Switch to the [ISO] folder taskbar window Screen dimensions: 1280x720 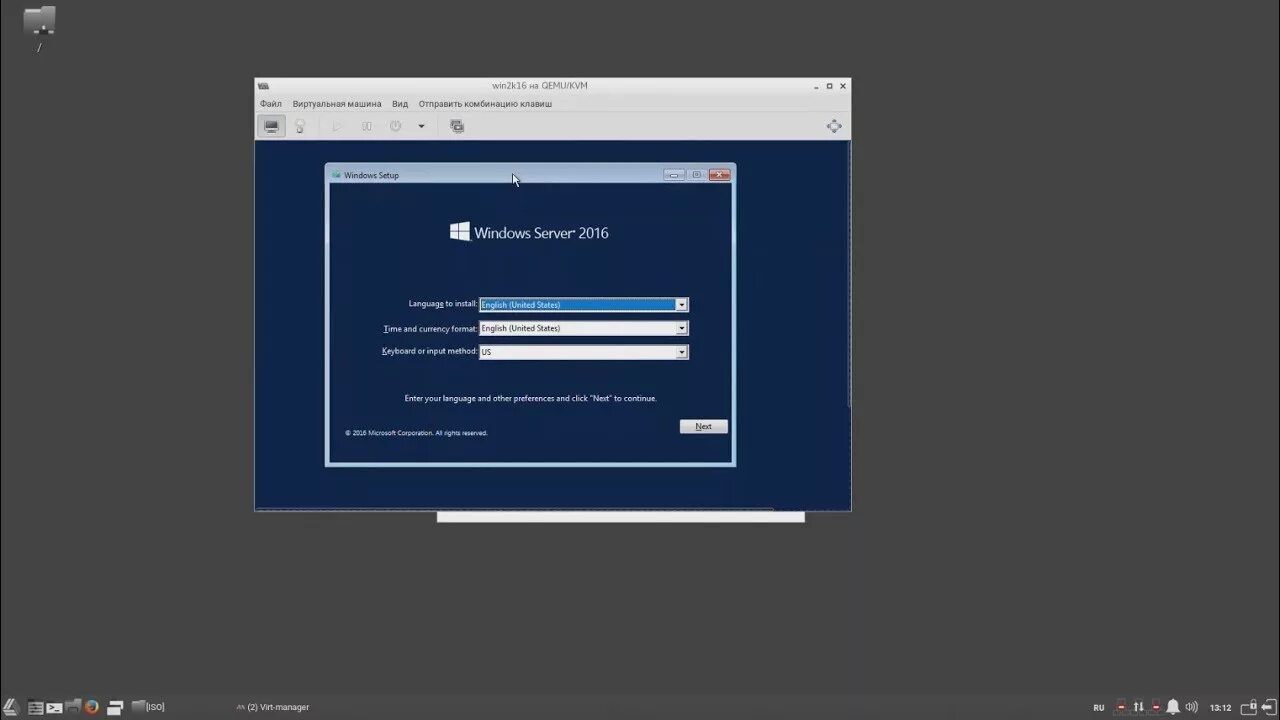[148, 707]
